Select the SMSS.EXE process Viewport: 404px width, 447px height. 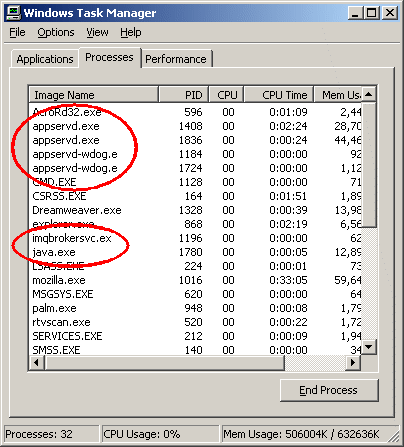(195, 350)
